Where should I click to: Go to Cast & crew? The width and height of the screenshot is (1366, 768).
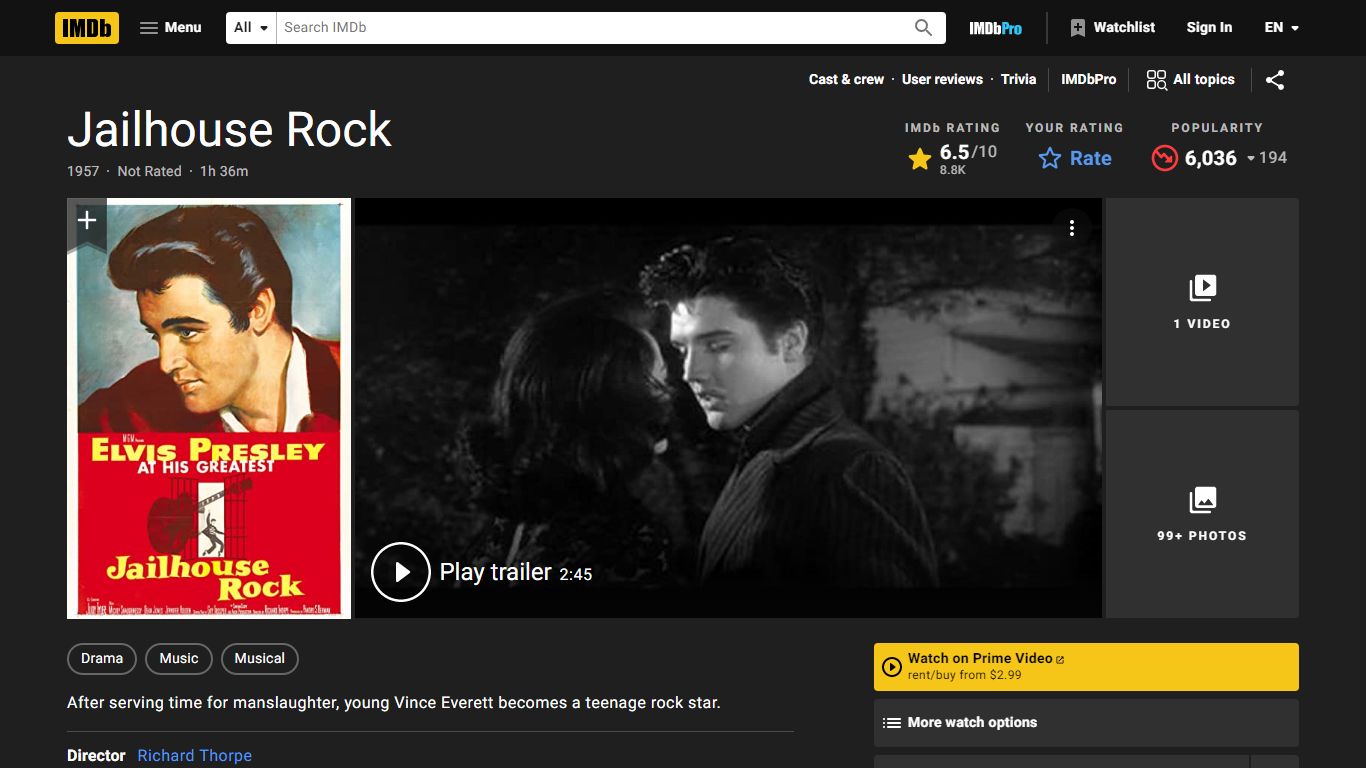tap(846, 80)
